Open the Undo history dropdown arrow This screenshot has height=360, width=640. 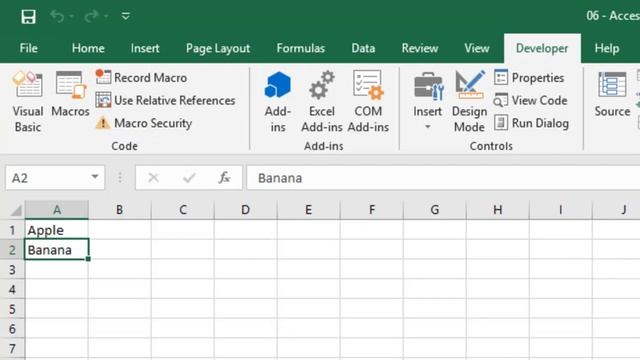pyautogui.click(x=71, y=16)
